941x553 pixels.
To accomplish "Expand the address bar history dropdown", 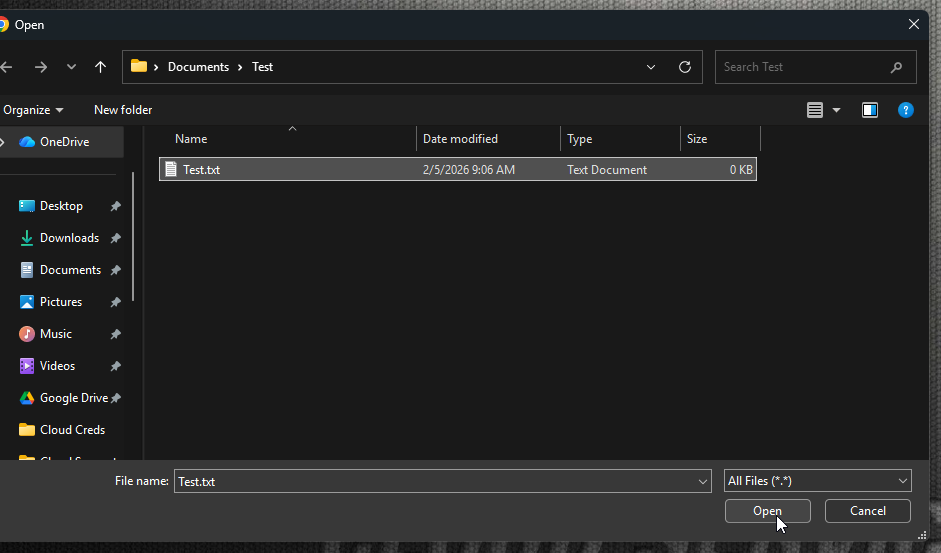I will tap(651, 67).
